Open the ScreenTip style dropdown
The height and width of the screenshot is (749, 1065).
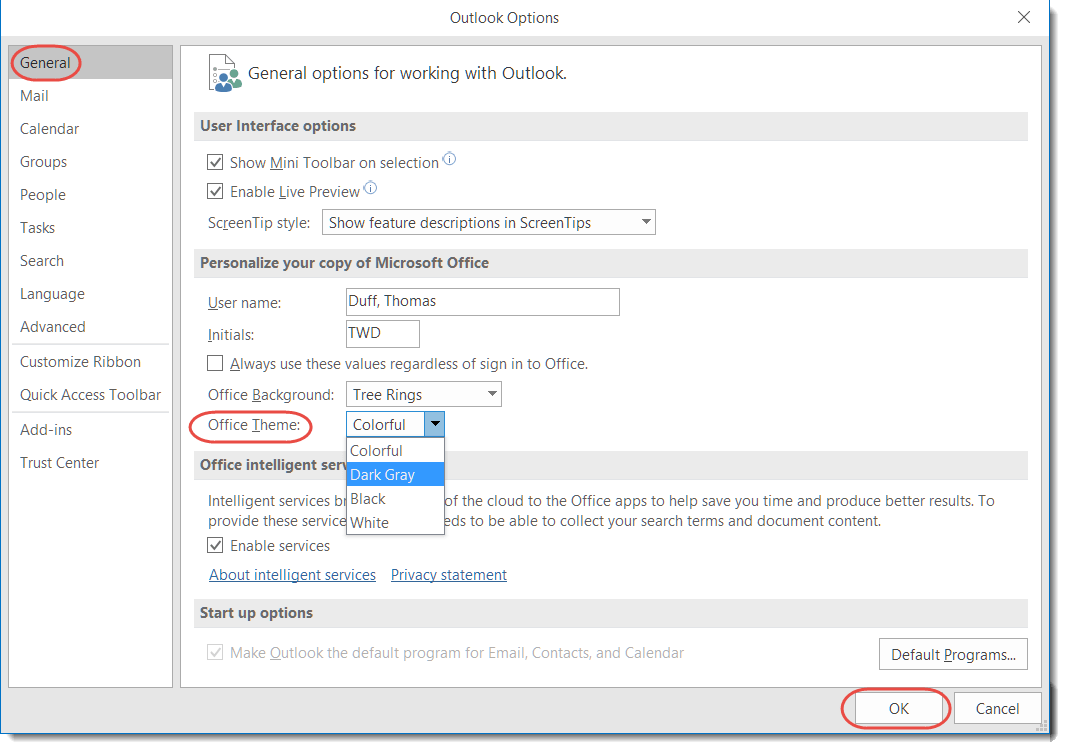[x=645, y=221]
